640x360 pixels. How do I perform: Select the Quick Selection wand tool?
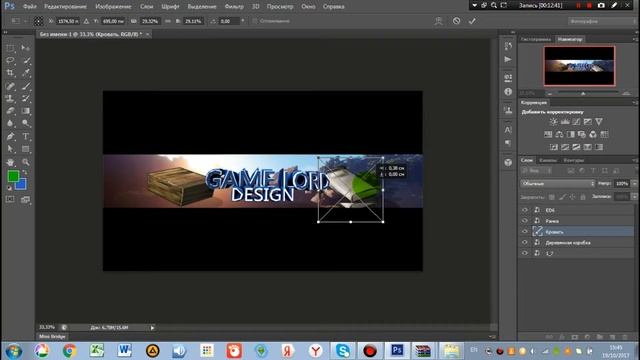[26, 60]
